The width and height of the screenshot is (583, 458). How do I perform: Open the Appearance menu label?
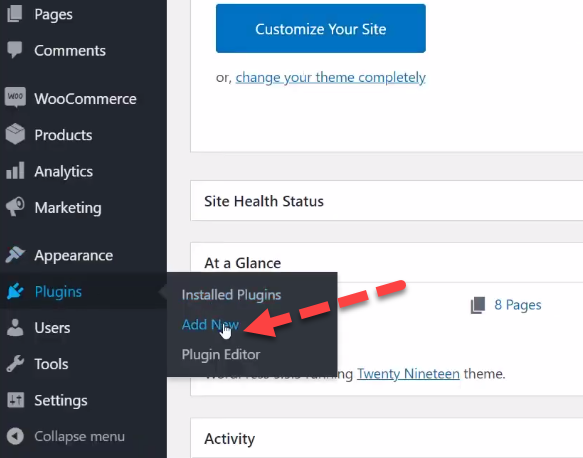pos(74,256)
